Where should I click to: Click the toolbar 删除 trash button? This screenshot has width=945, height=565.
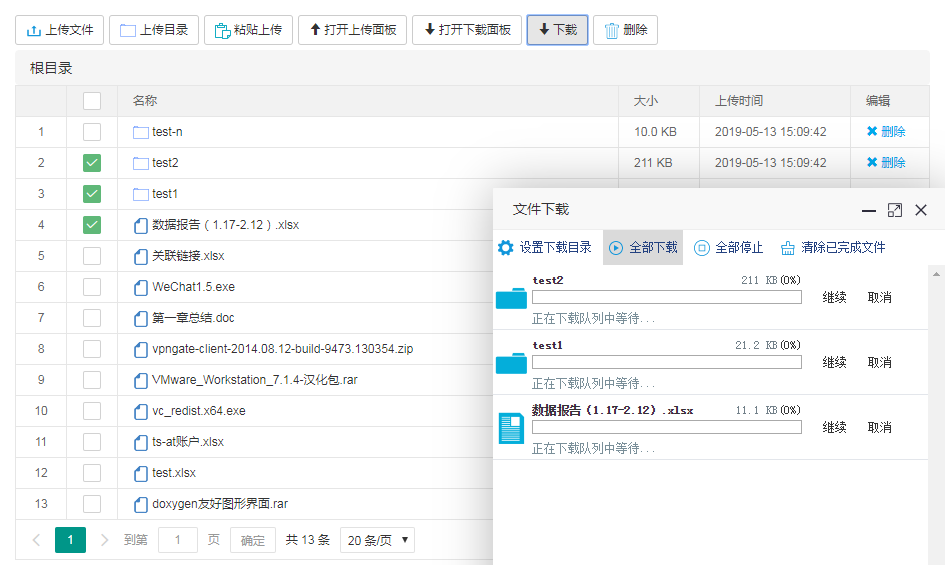point(626,30)
